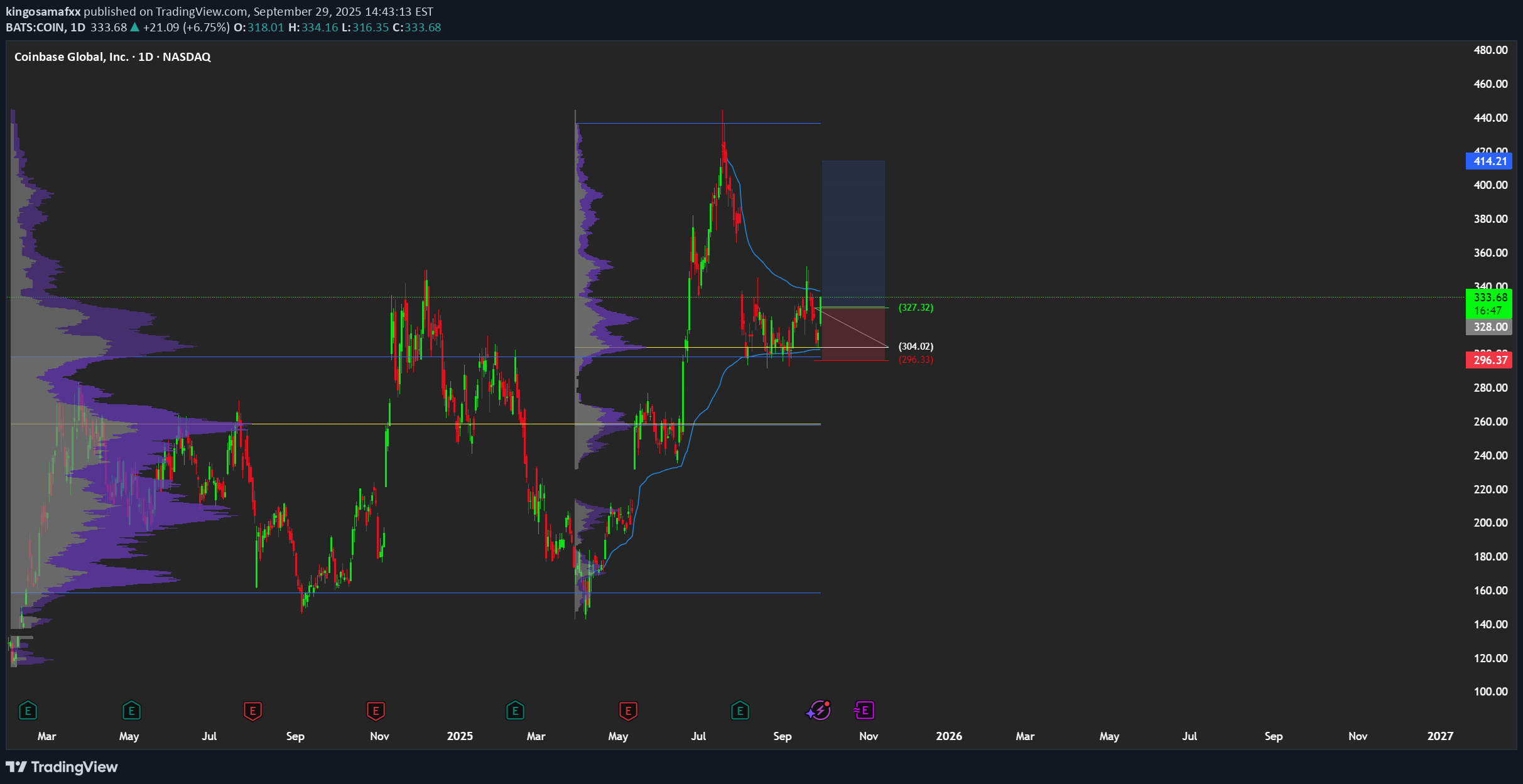Open the red earnings marker above Nov 2024
1523x784 pixels.
pyautogui.click(x=376, y=711)
